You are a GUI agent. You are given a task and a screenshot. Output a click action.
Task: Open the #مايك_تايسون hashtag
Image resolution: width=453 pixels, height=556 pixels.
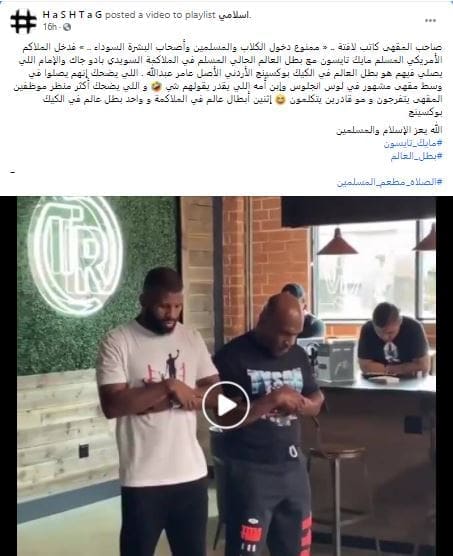(413, 143)
